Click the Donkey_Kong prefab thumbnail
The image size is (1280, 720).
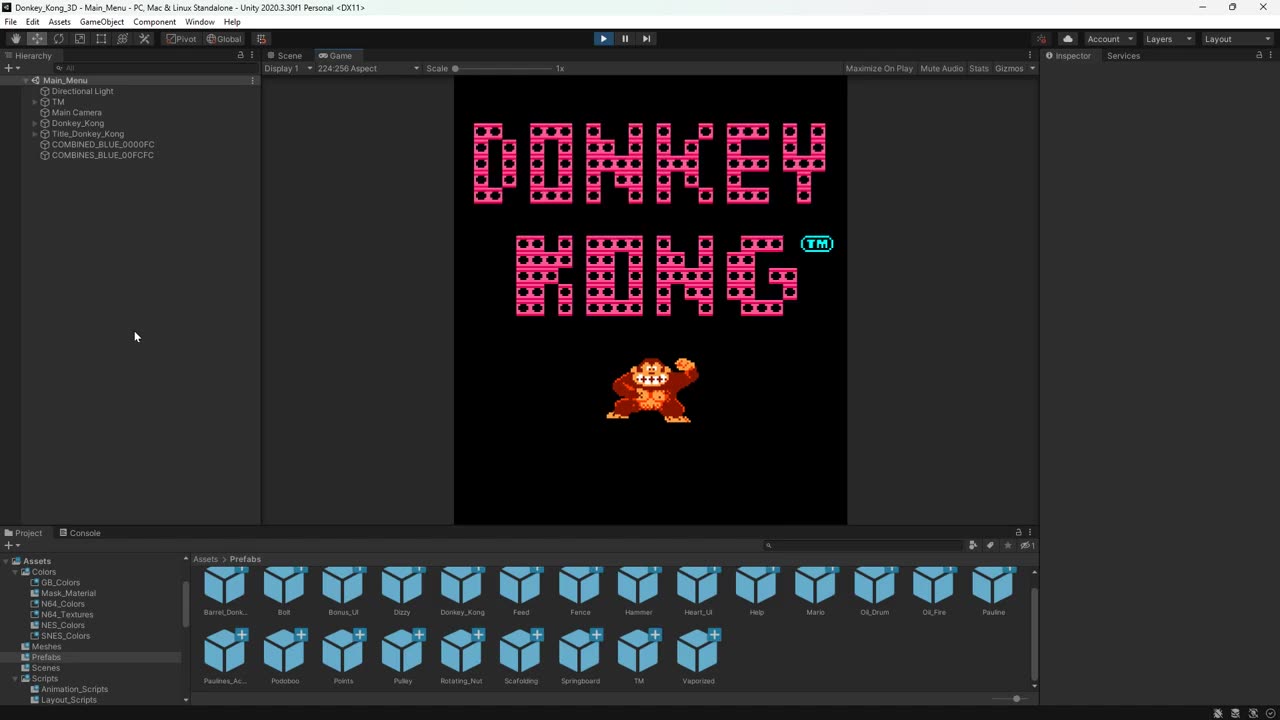[x=461, y=586]
